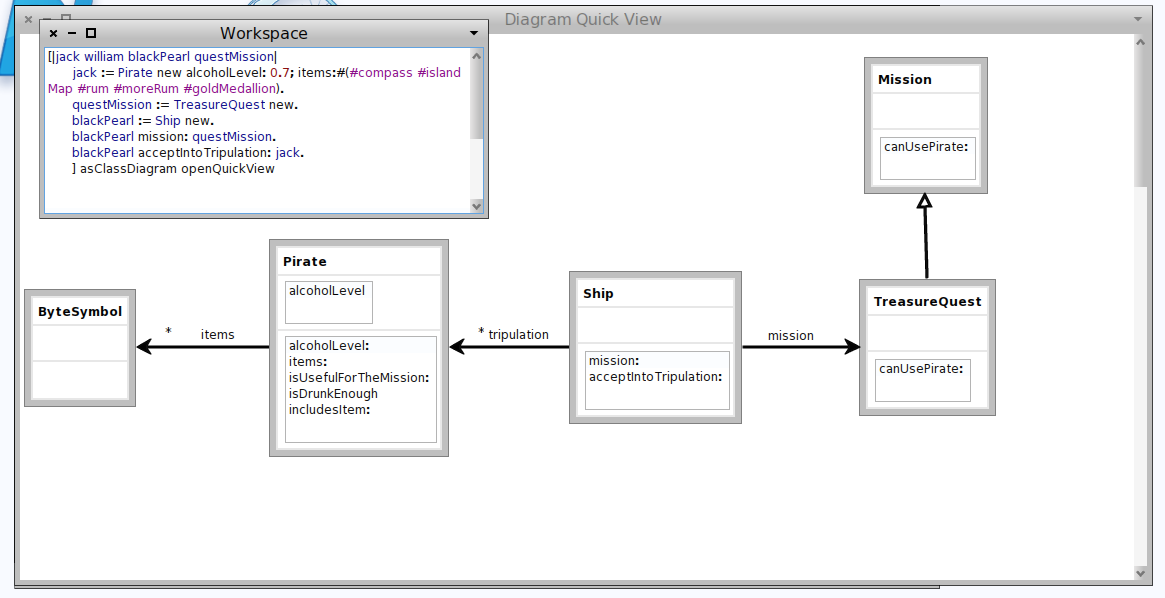Click 'blackPearl mission: questMission' code line
This screenshot has width=1165, height=598.
pos(172,137)
